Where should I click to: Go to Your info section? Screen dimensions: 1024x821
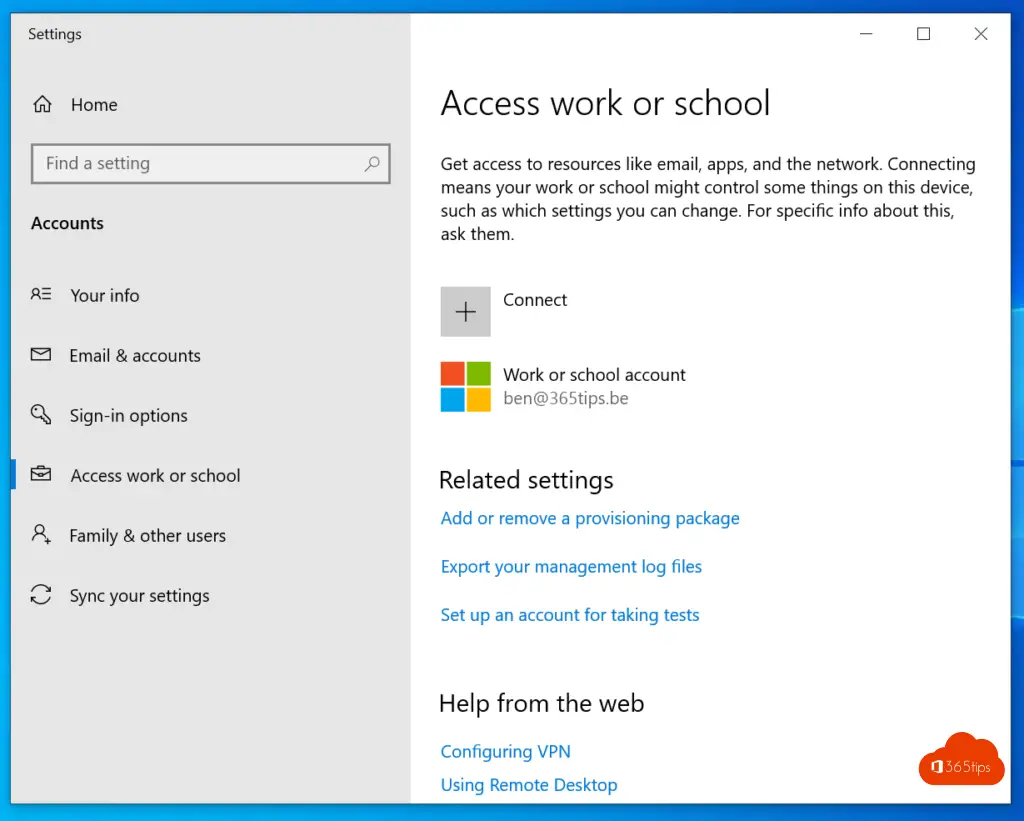pos(104,295)
